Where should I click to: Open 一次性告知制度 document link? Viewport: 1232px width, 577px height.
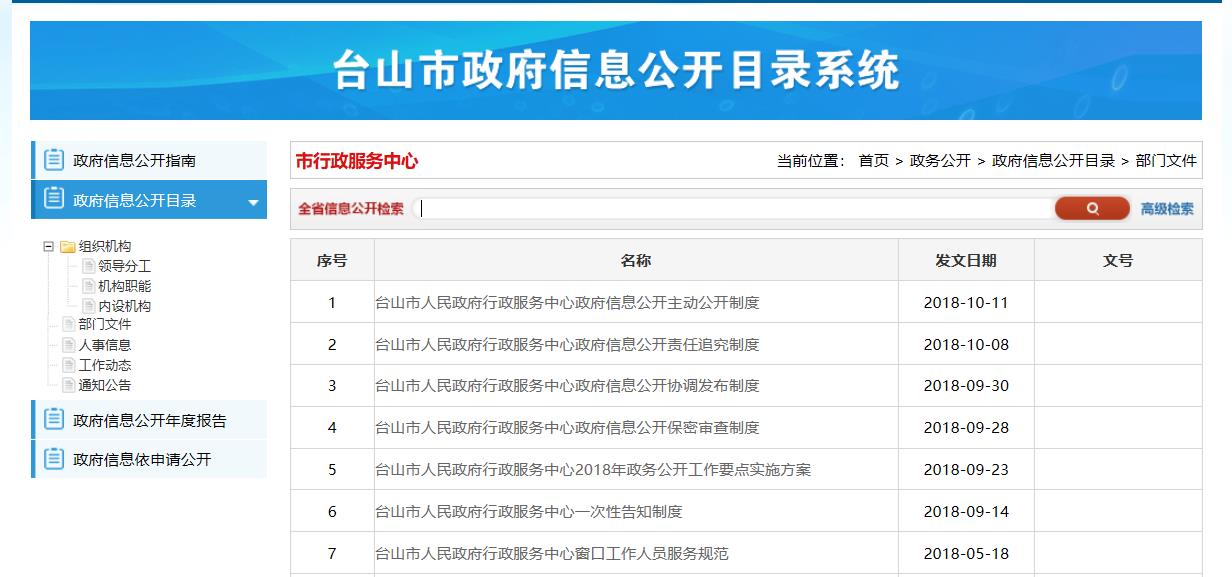(x=528, y=511)
